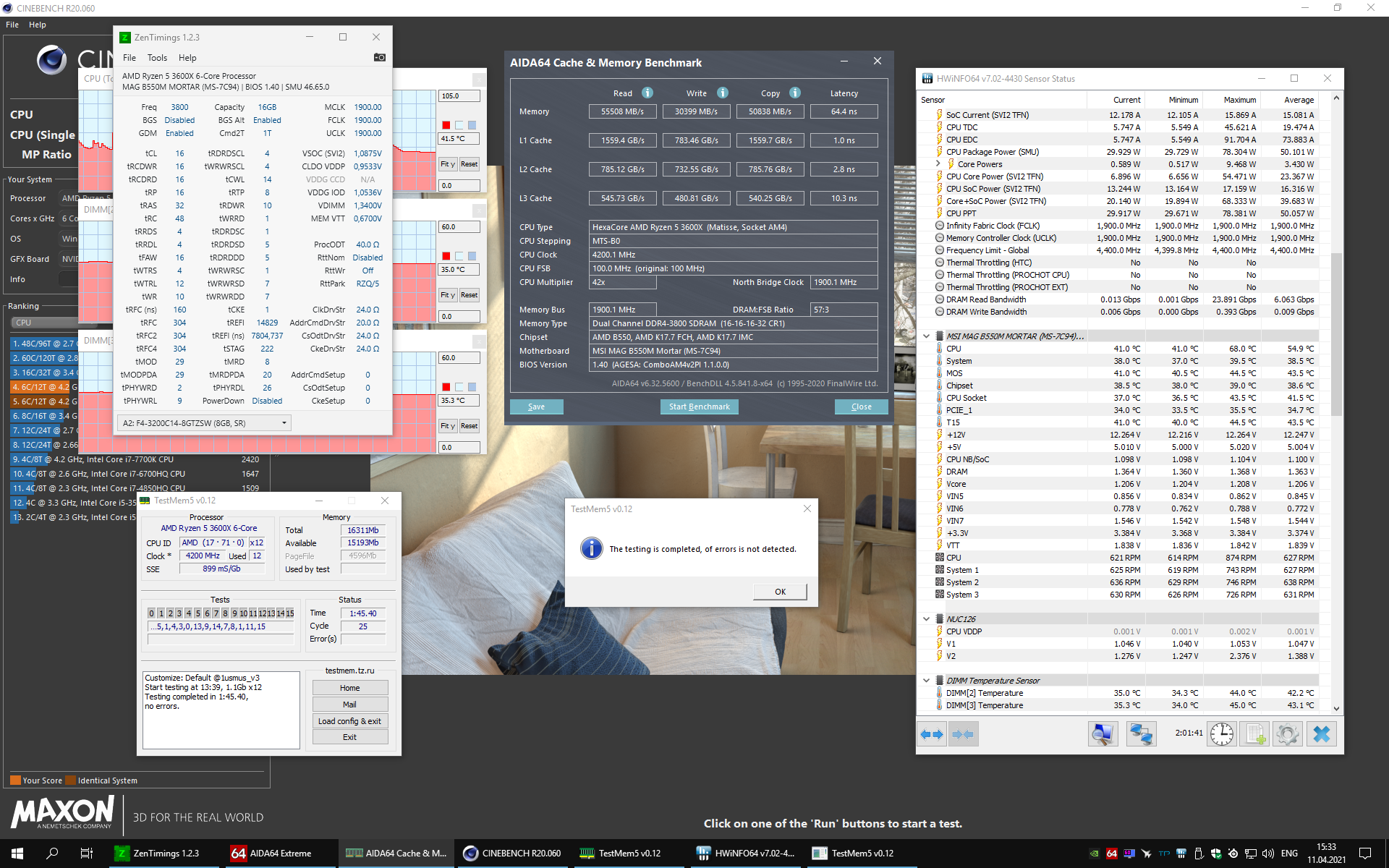
Task: Open the Help menu in Cinebench
Action: (37, 25)
